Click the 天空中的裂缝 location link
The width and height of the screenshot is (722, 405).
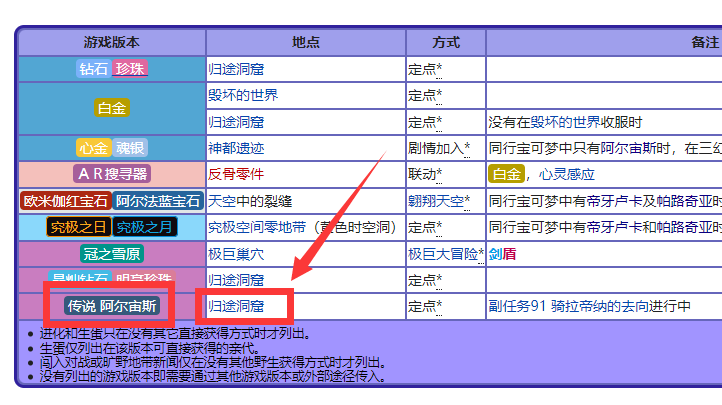[249, 201]
